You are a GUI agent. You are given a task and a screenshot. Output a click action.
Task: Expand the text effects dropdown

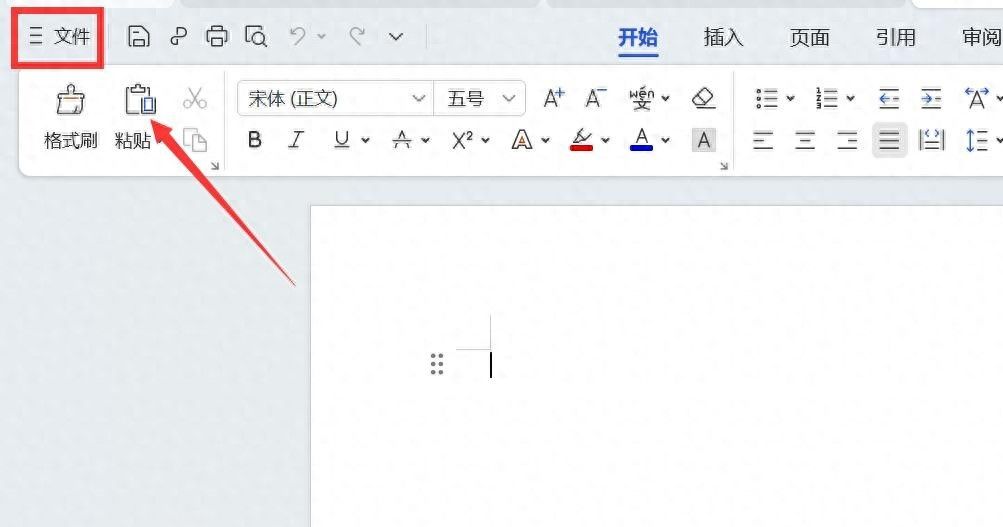click(546, 140)
